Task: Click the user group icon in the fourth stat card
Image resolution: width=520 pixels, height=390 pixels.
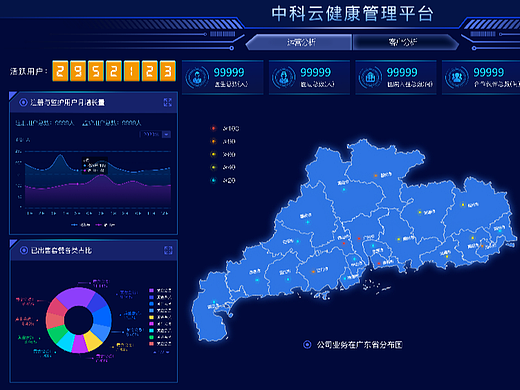Action: (456, 77)
